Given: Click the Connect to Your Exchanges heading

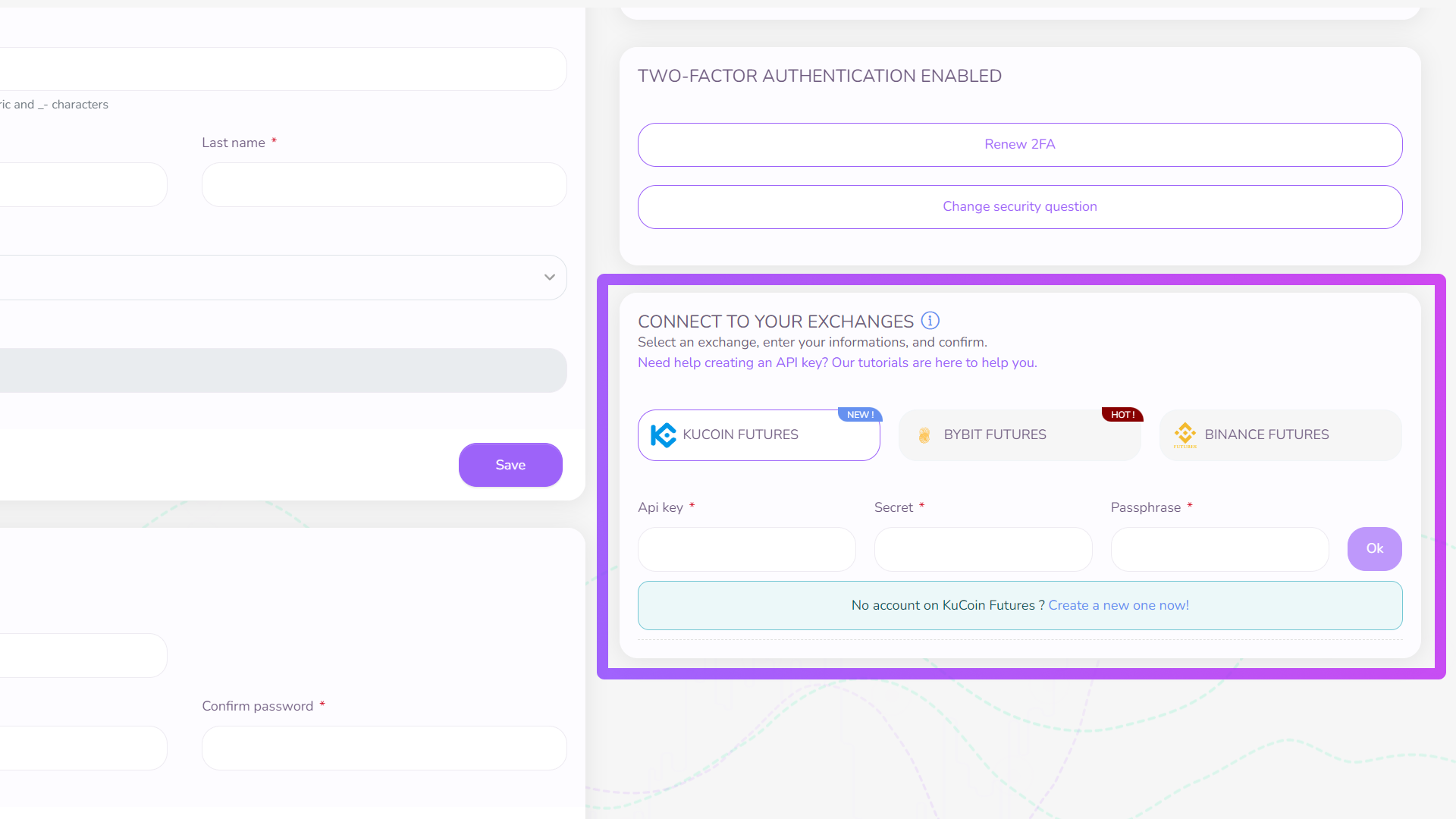Looking at the screenshot, I should (775, 322).
